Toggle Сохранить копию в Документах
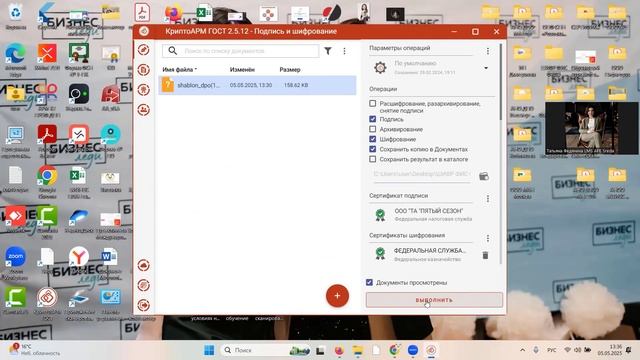Image resolution: width=640 pixels, height=360 pixels. [372, 149]
